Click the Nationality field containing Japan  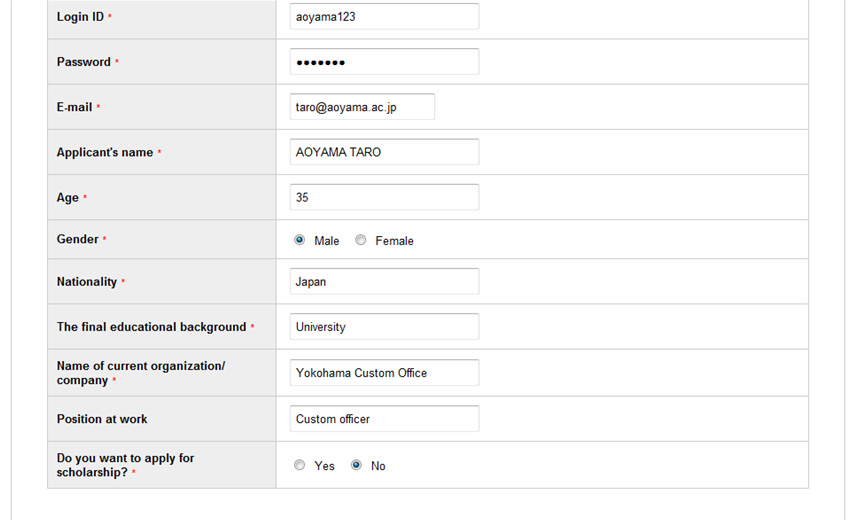[384, 282]
